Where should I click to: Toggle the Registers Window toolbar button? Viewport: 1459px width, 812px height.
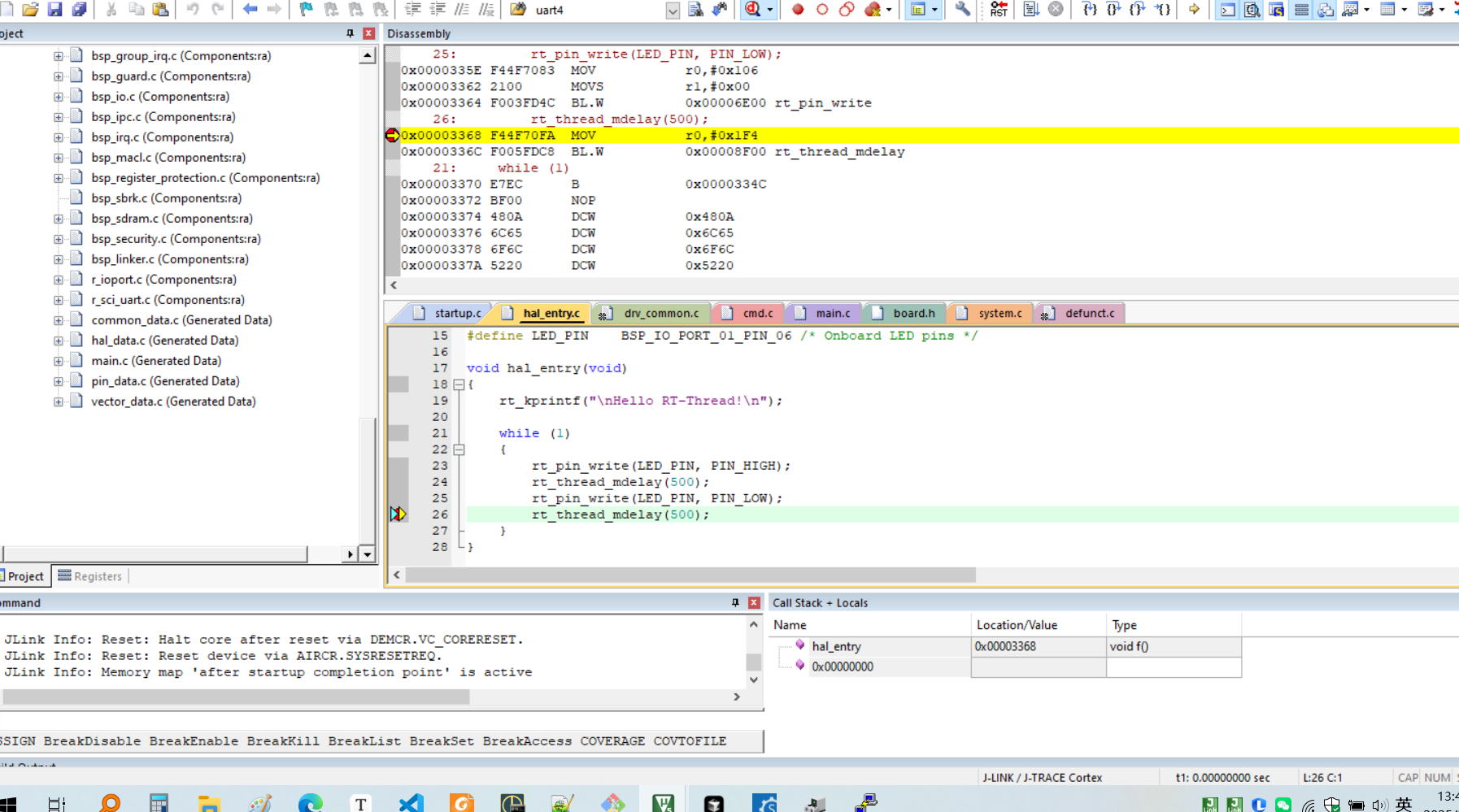1301,10
